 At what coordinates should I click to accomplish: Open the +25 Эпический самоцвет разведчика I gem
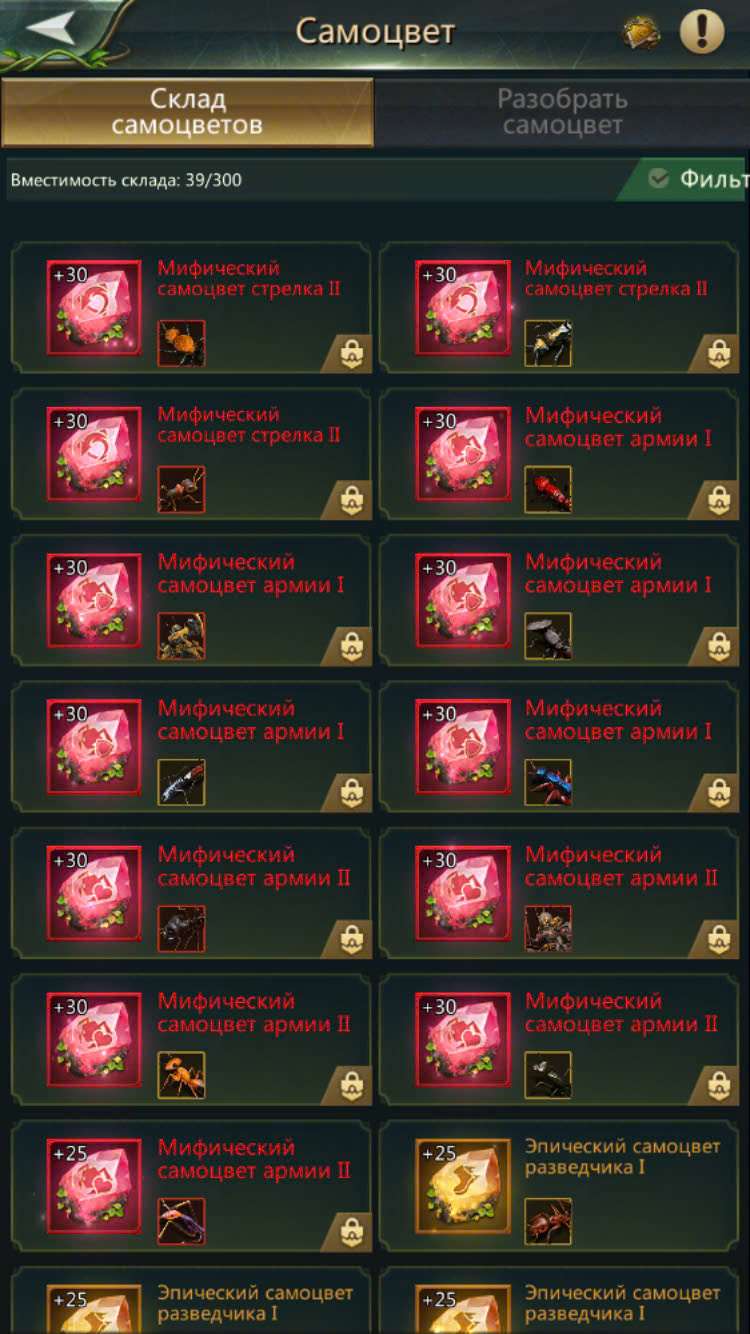(x=463, y=1187)
